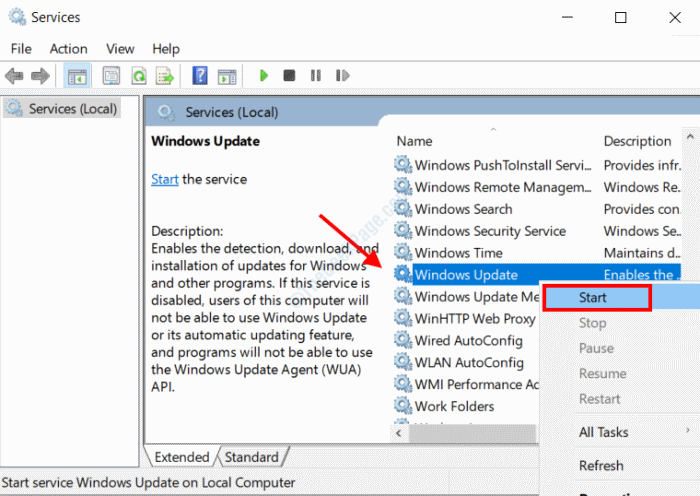The width and height of the screenshot is (700, 496).
Task: Click gear icon beside Work Folders
Action: point(403,405)
